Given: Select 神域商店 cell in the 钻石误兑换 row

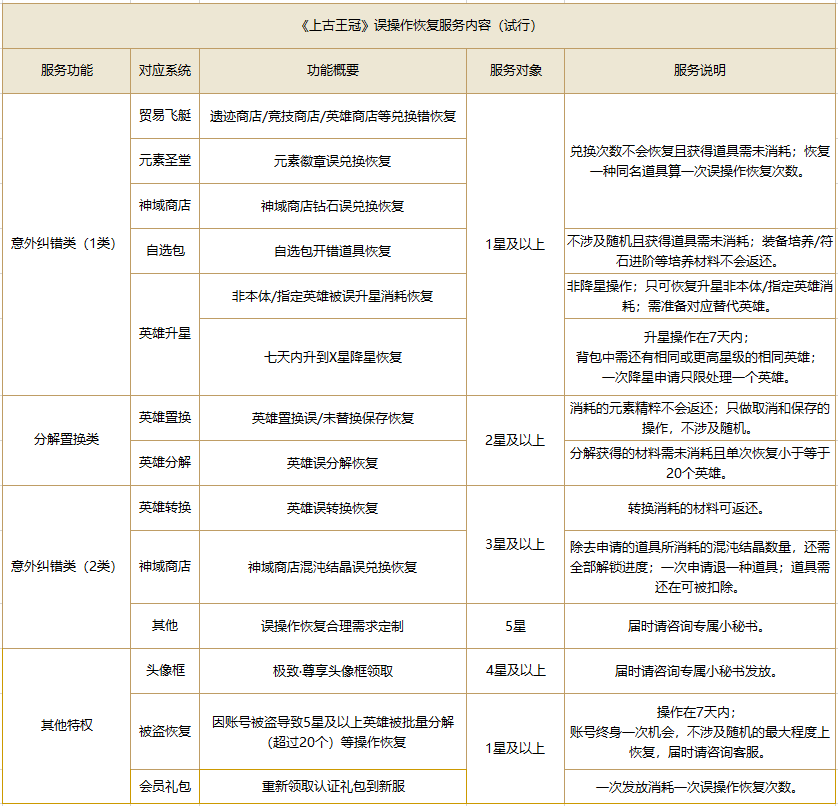Looking at the screenshot, I should click(165, 206).
